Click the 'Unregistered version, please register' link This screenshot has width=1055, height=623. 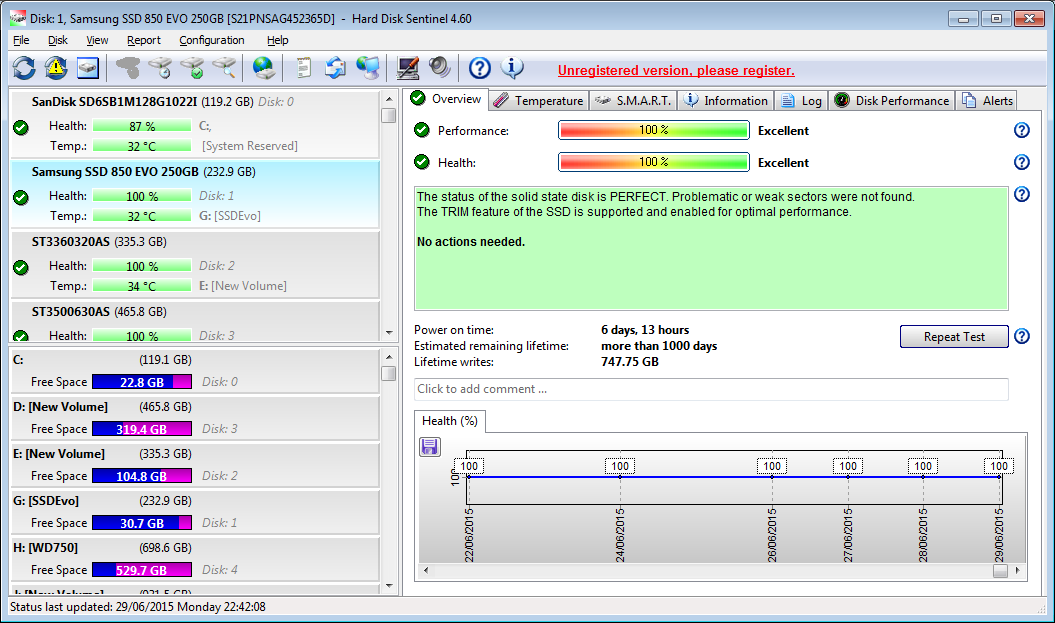(676, 71)
